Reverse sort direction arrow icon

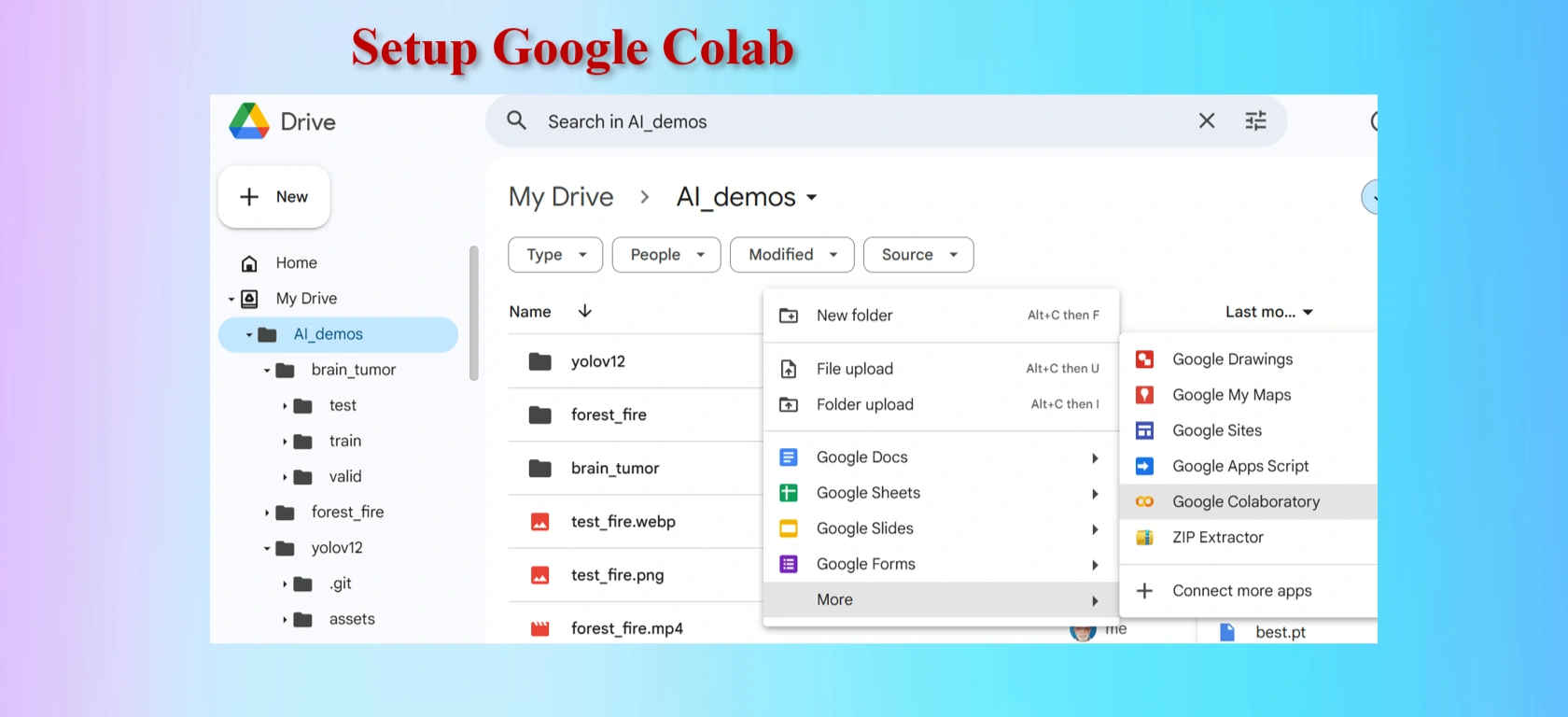(585, 311)
